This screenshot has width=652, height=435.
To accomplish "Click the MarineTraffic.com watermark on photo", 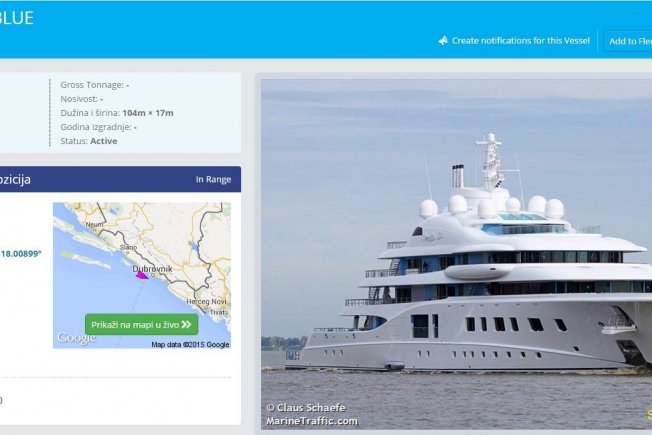I will click(312, 421).
